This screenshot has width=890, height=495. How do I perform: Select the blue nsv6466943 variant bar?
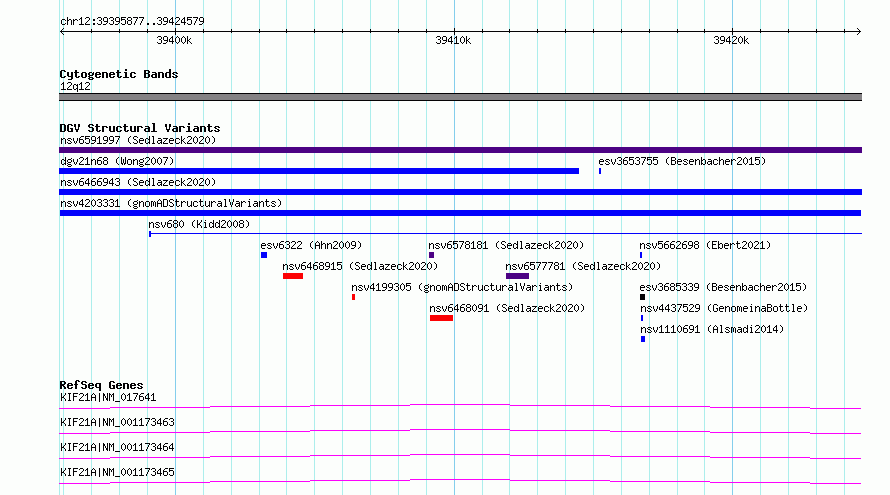(x=460, y=192)
